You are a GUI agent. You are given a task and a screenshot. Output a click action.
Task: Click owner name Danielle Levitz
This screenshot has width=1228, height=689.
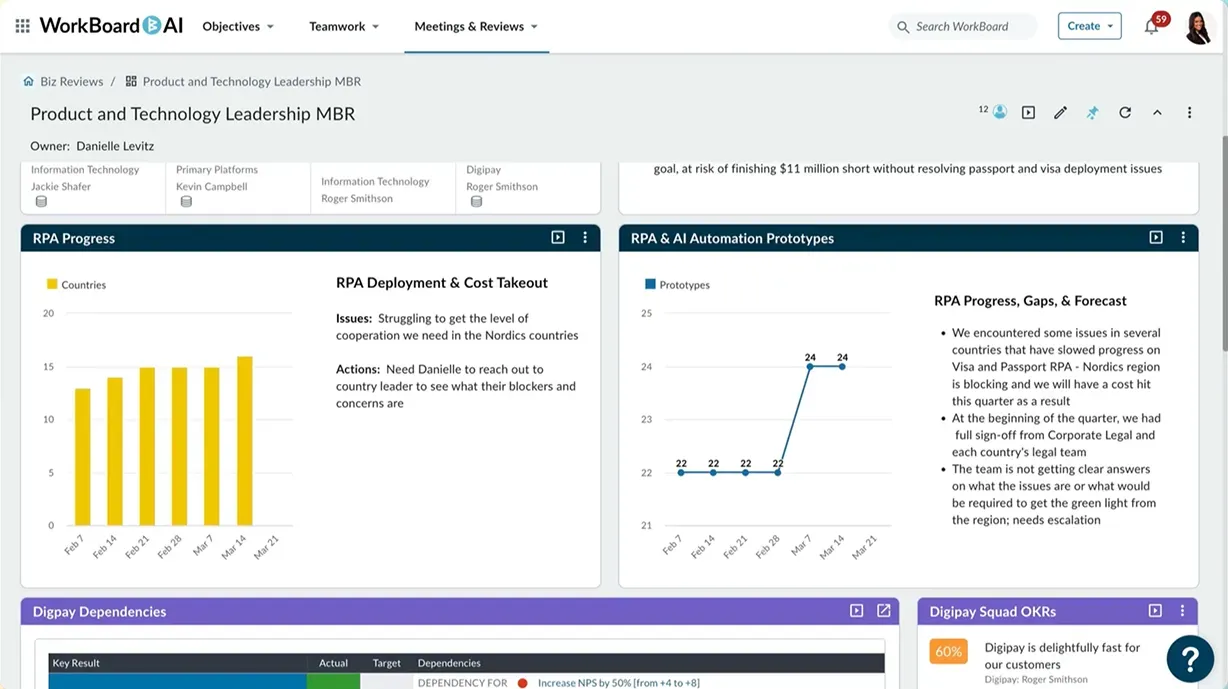tap(115, 146)
